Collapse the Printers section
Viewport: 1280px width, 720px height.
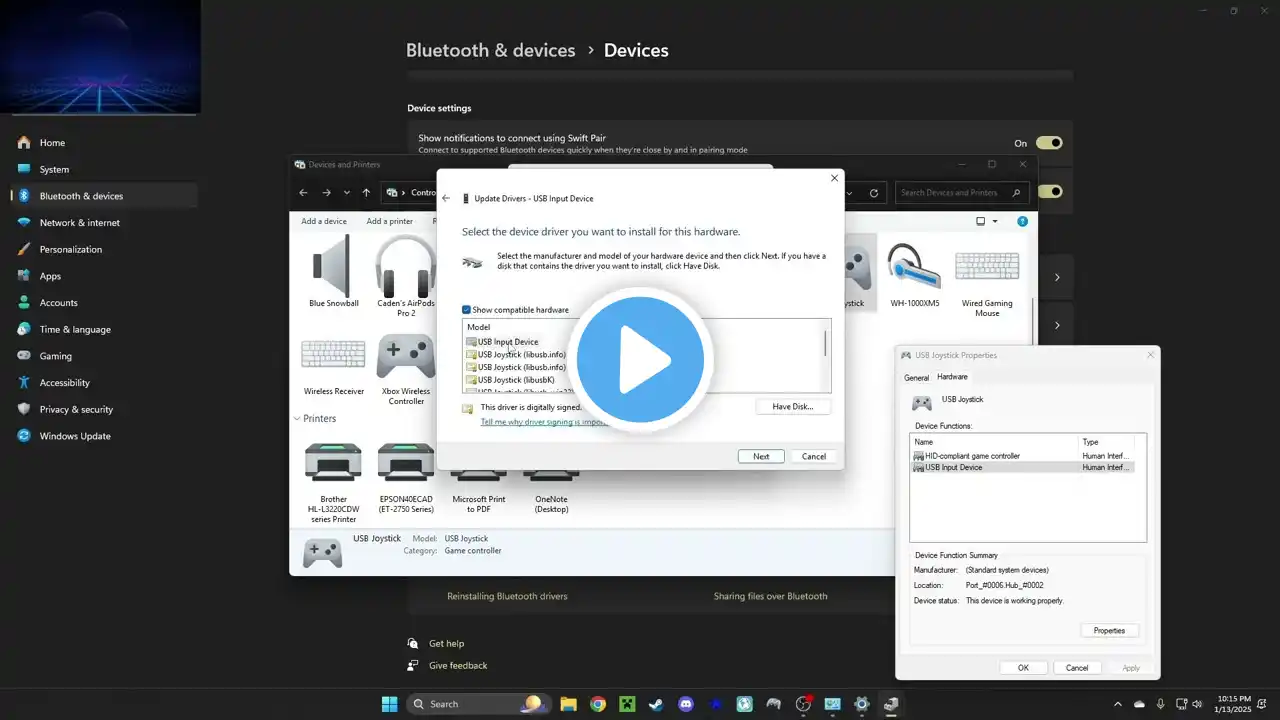pos(297,419)
